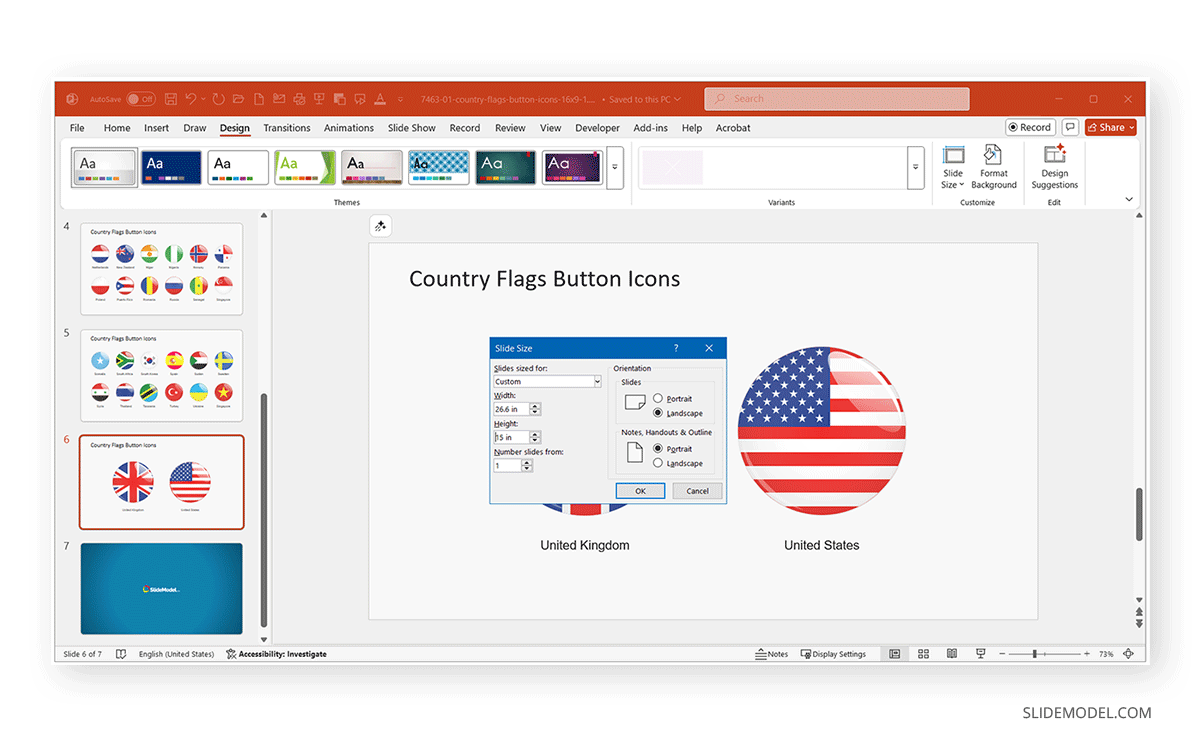Toggle the Notes pane
Screen dimensions: 1200x743
(772, 653)
